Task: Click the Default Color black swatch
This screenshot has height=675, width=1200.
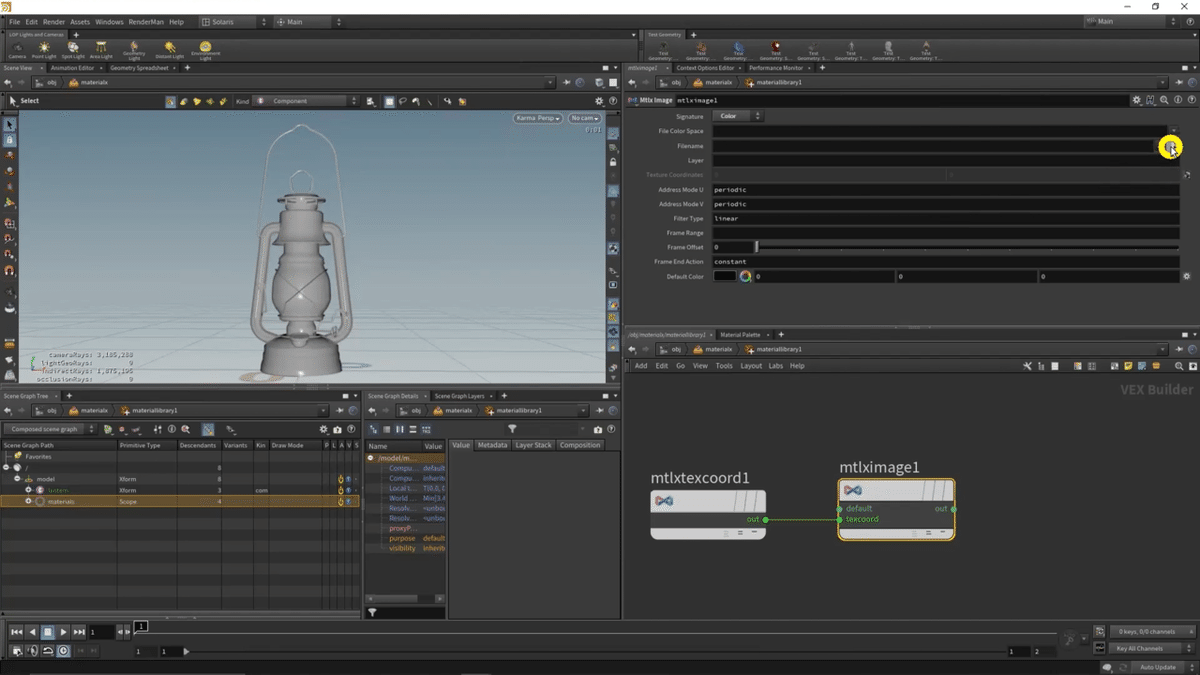Action: pyautogui.click(x=725, y=276)
